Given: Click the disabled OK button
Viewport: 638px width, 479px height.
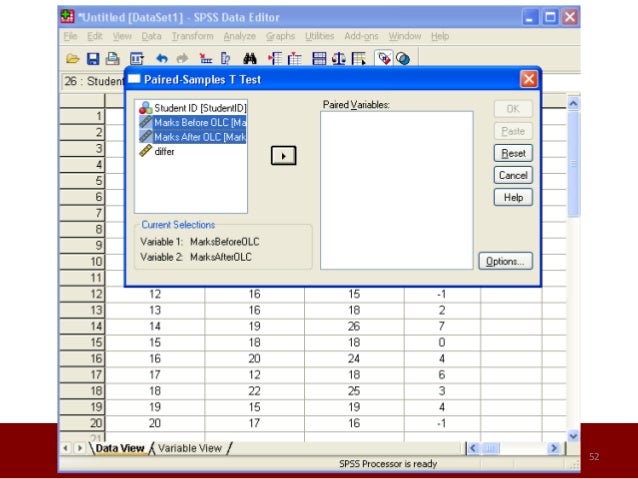Looking at the screenshot, I should tap(513, 109).
